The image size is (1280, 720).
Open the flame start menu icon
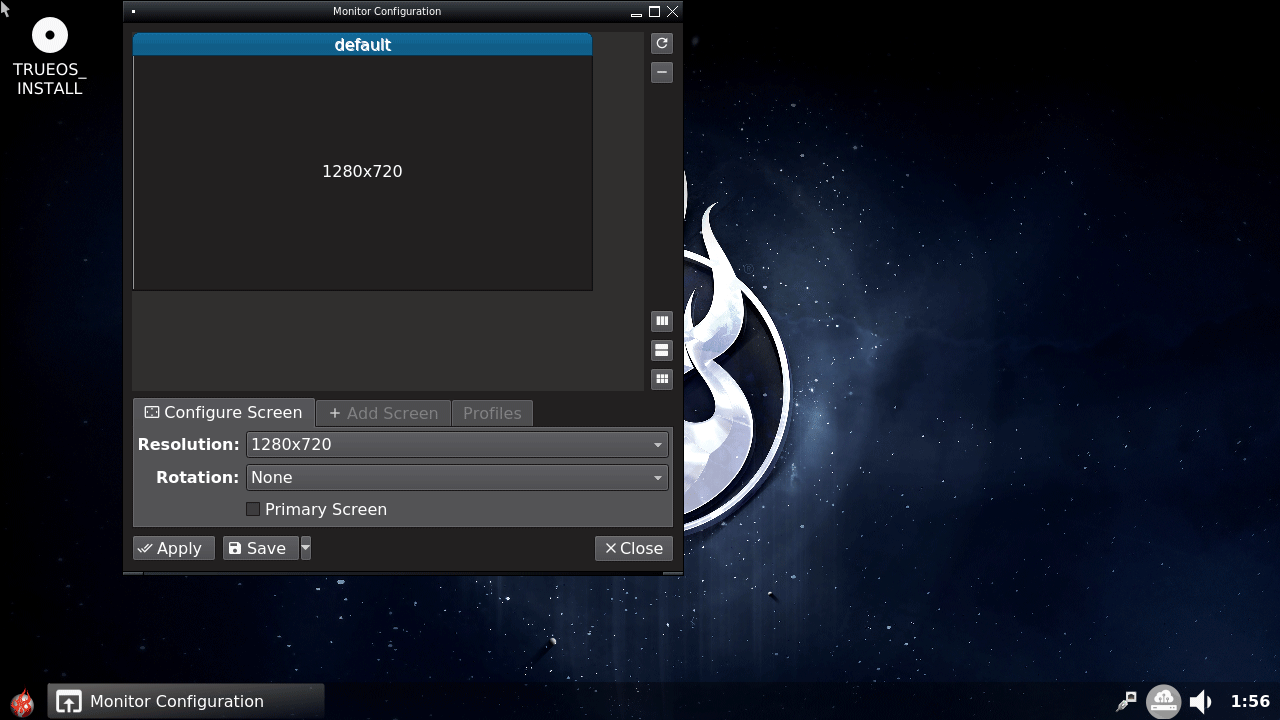pyautogui.click(x=22, y=701)
